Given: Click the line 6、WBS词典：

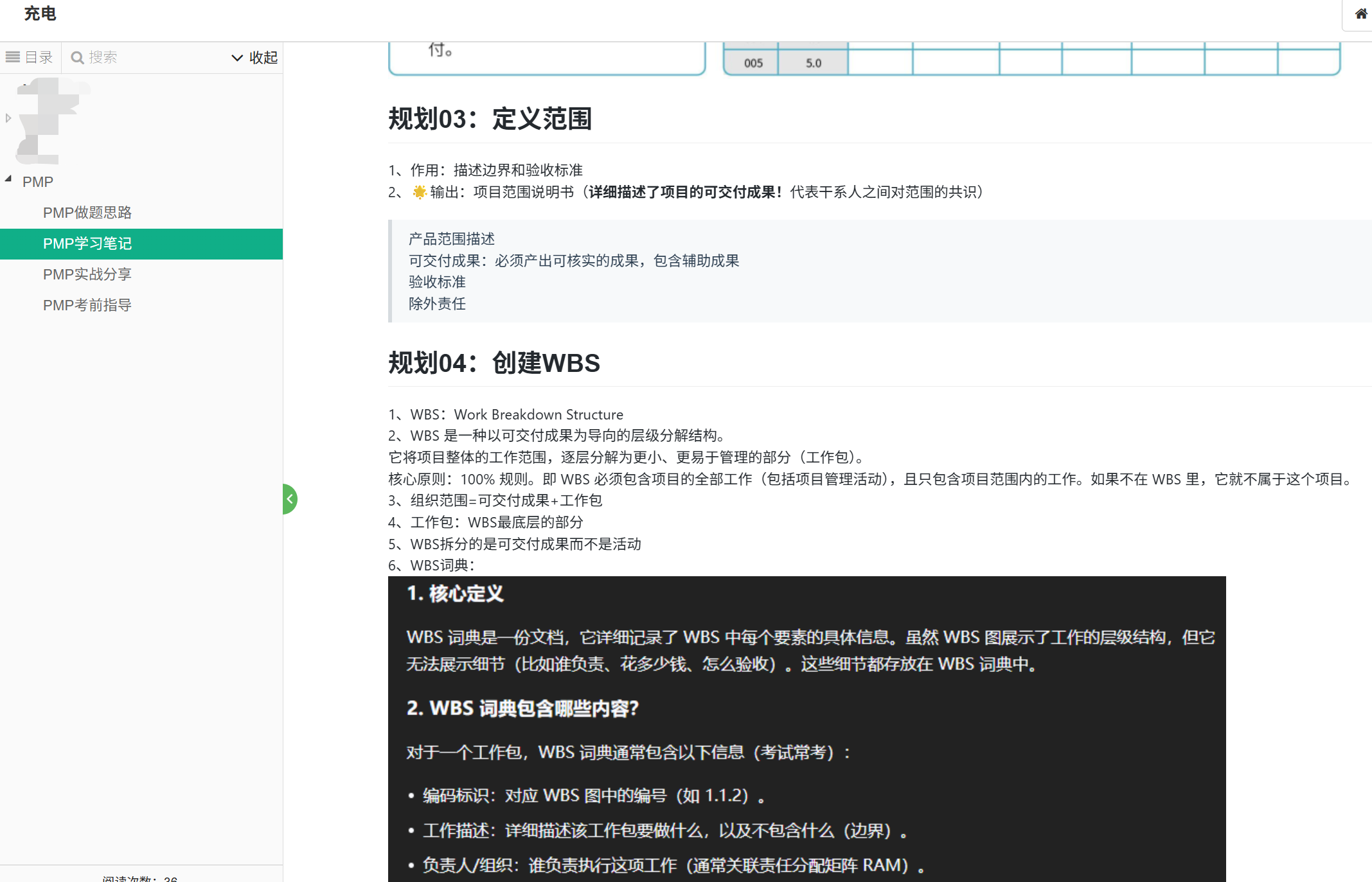Looking at the screenshot, I should (x=432, y=565).
